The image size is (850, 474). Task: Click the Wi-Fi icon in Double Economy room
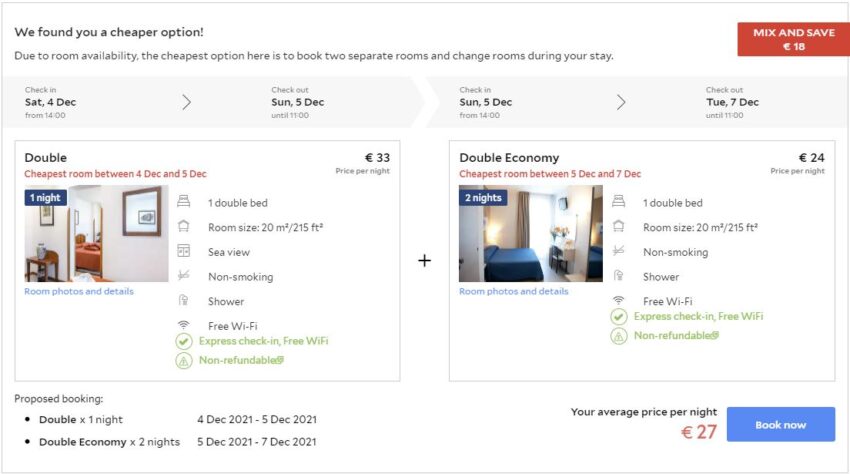[x=618, y=300]
